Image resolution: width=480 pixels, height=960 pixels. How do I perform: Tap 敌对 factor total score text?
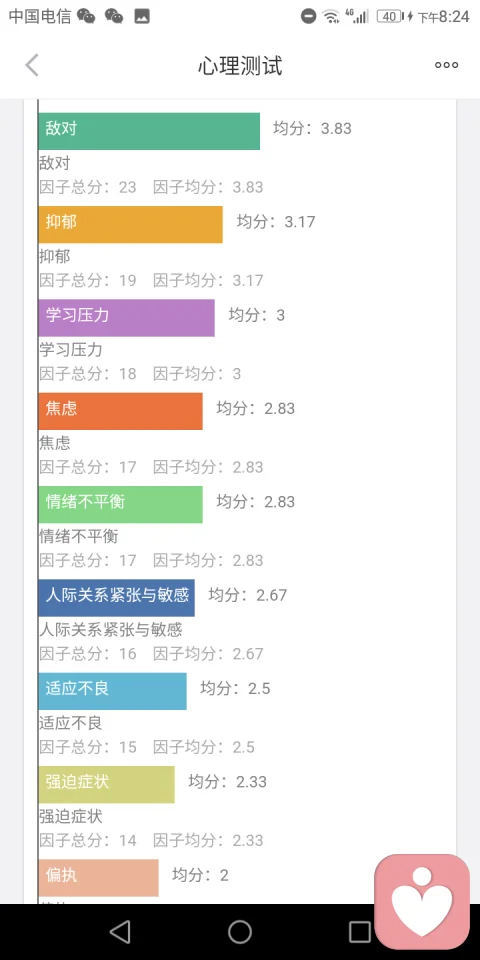(x=88, y=187)
